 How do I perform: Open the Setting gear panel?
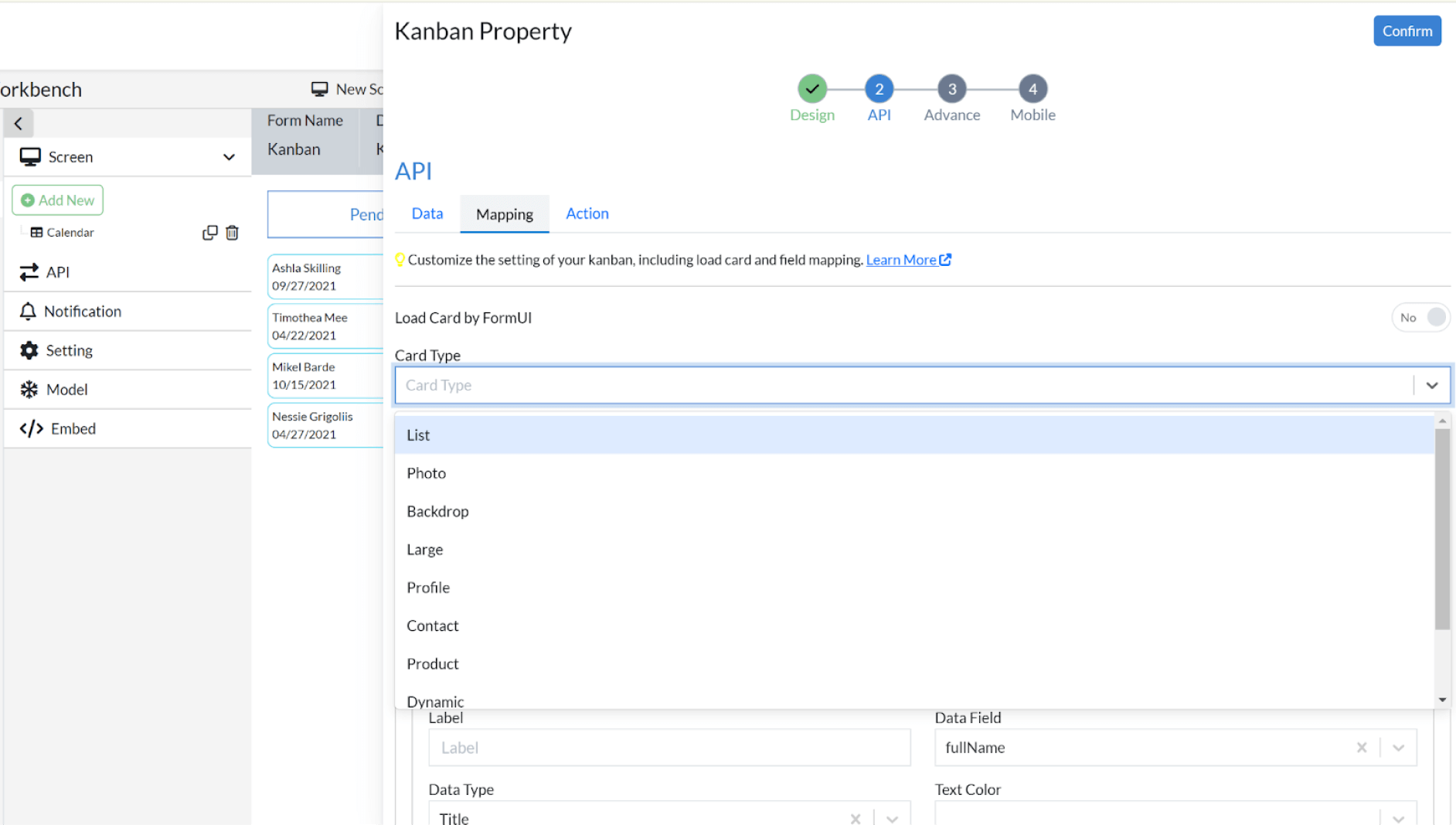[x=68, y=350]
